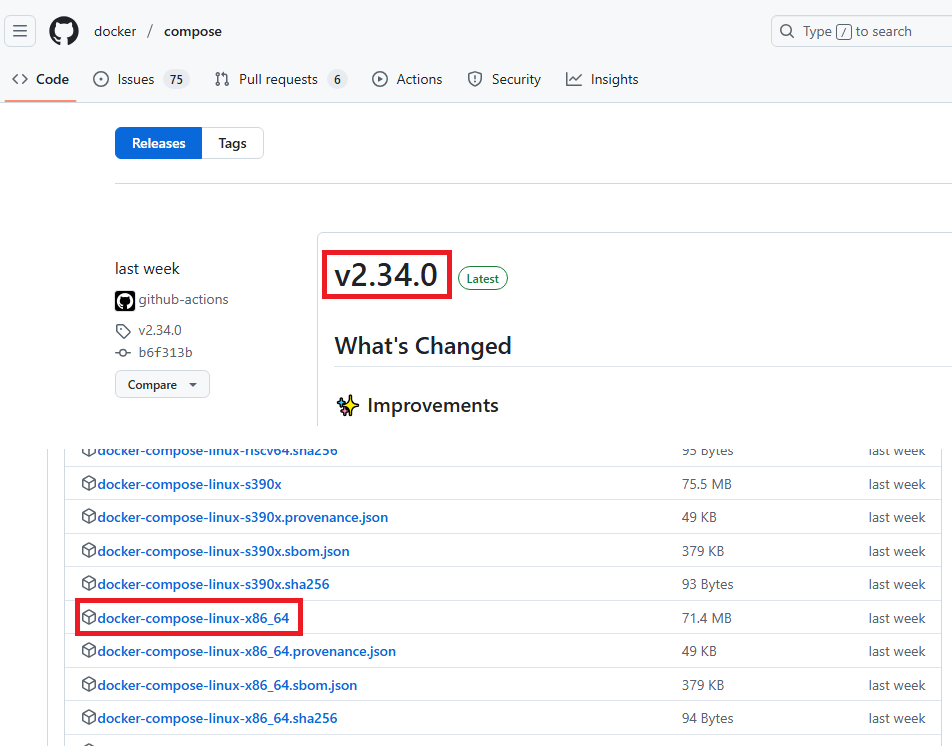Screen dimensions: 952x749
Task: Open the v2.34.0 tag link in sidebar
Action: pos(160,330)
